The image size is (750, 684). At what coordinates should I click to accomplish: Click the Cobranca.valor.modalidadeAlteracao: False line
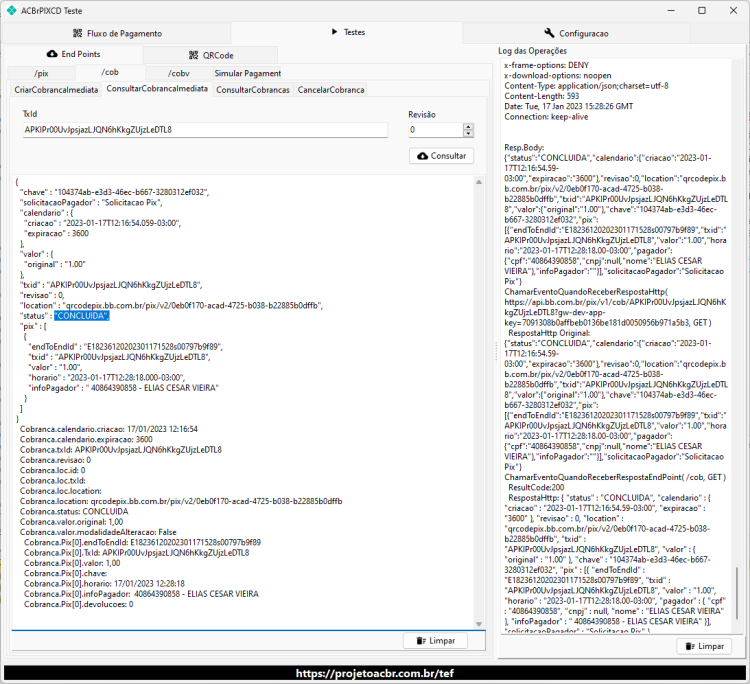coord(98,532)
